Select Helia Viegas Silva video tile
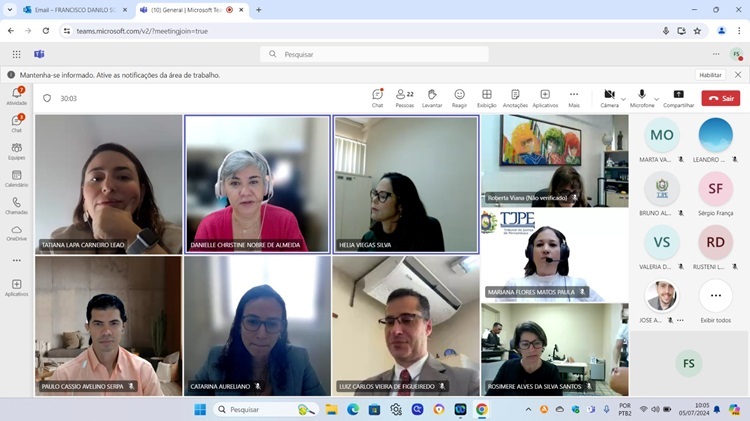 406,184
